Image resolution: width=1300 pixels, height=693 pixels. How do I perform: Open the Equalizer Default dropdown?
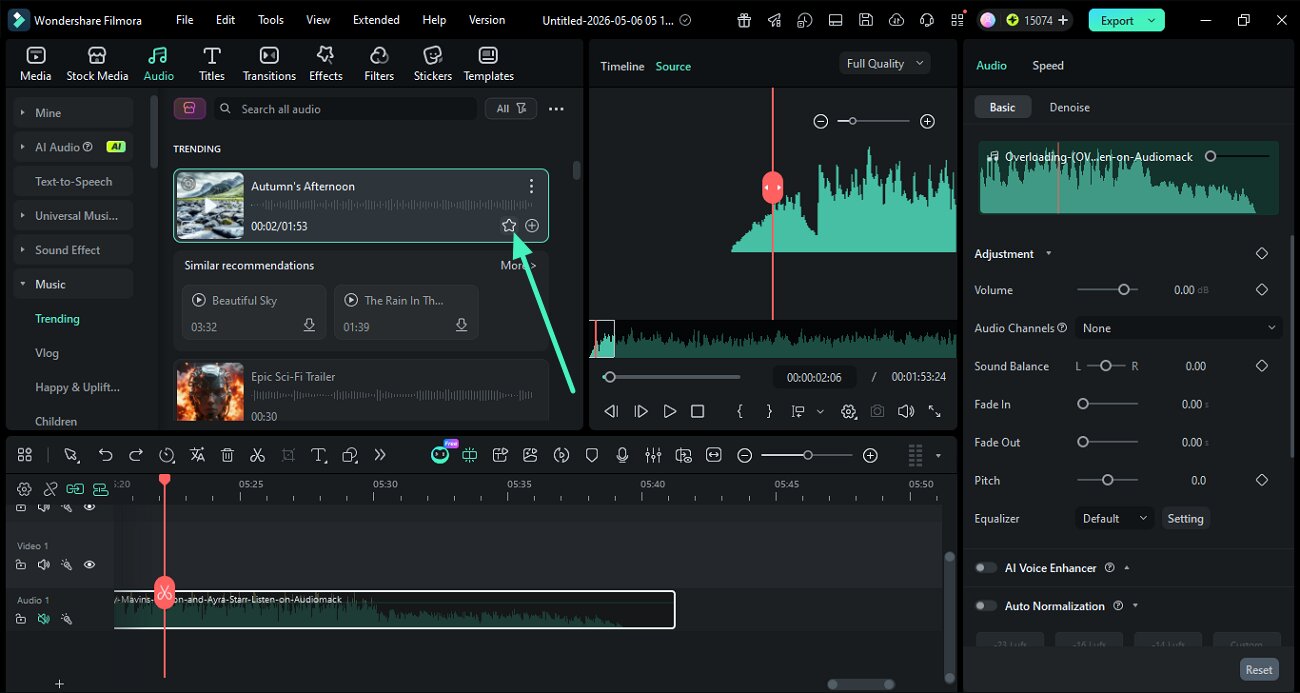(1115, 518)
